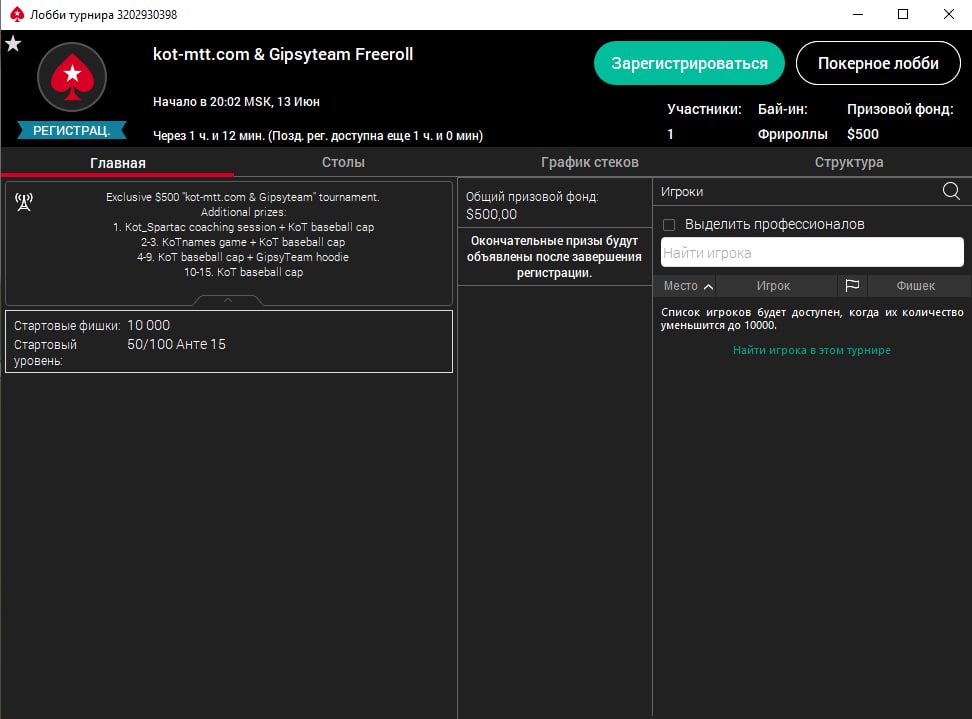Click the Игроки panel header
Viewport: 972px width, 719px height.
click(x=682, y=192)
